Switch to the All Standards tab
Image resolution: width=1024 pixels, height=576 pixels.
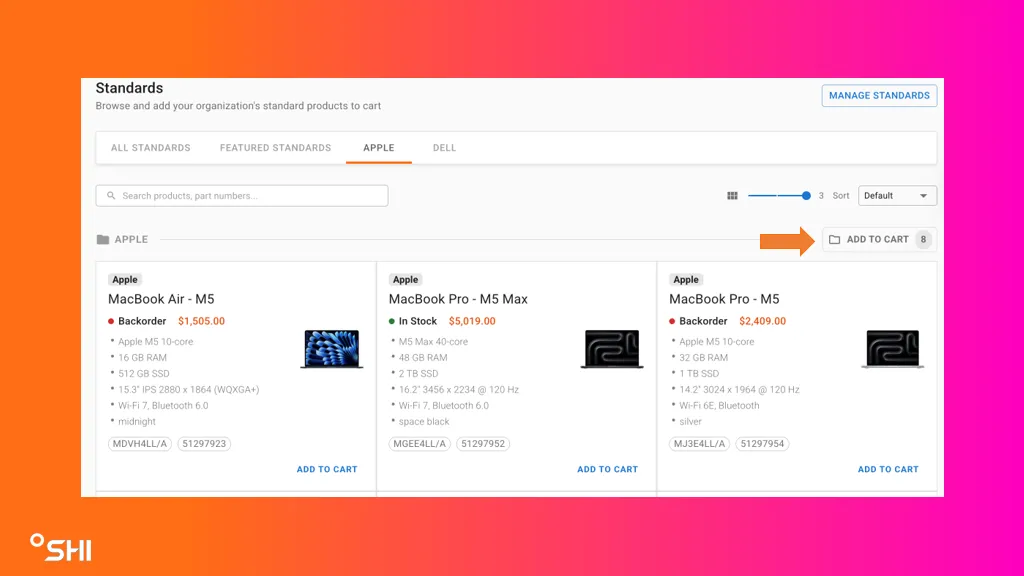click(x=151, y=148)
